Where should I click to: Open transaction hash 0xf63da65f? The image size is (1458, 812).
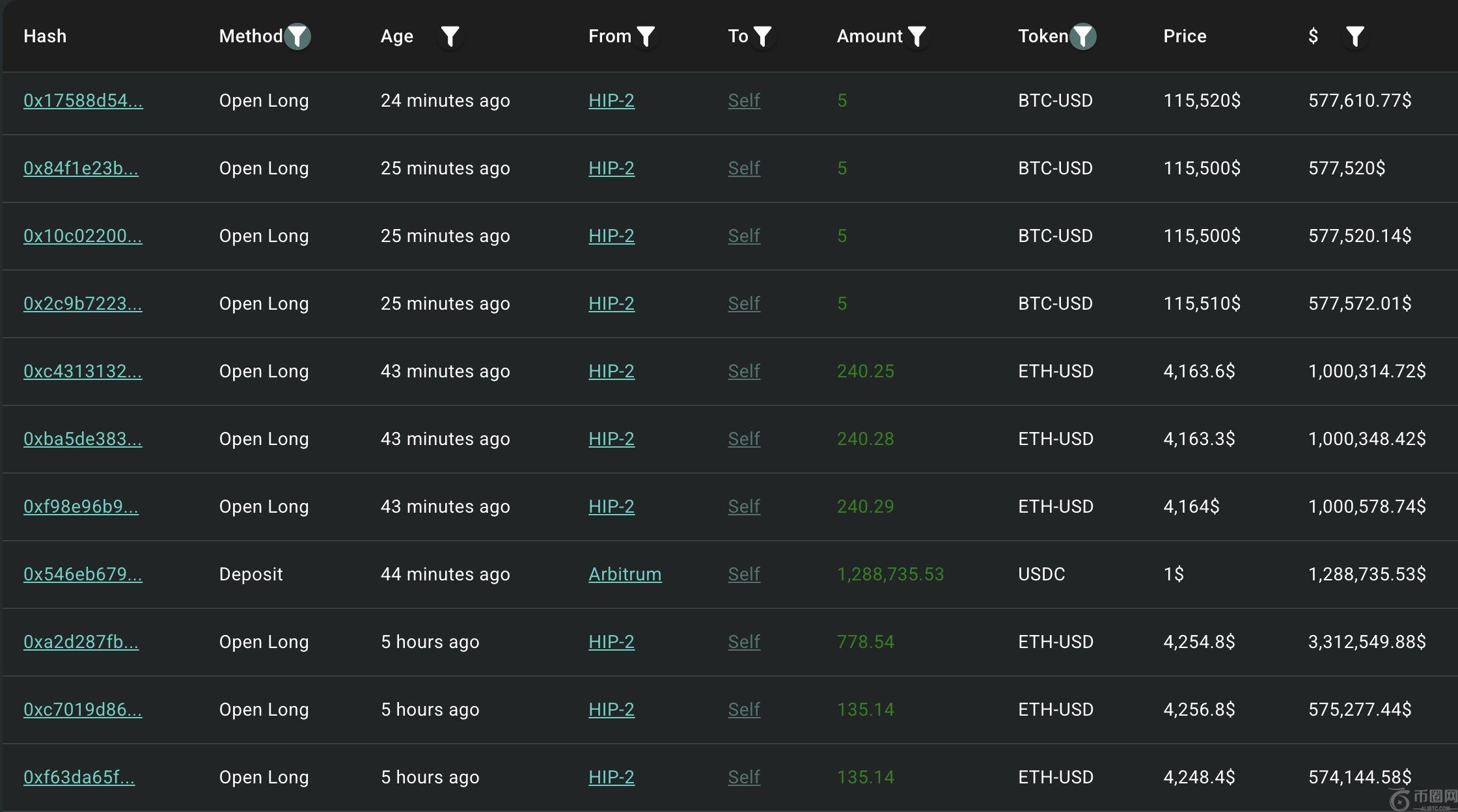coord(79,777)
